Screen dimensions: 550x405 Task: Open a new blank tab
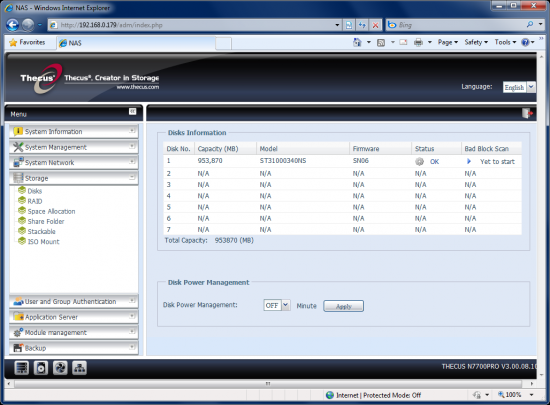click(223, 44)
